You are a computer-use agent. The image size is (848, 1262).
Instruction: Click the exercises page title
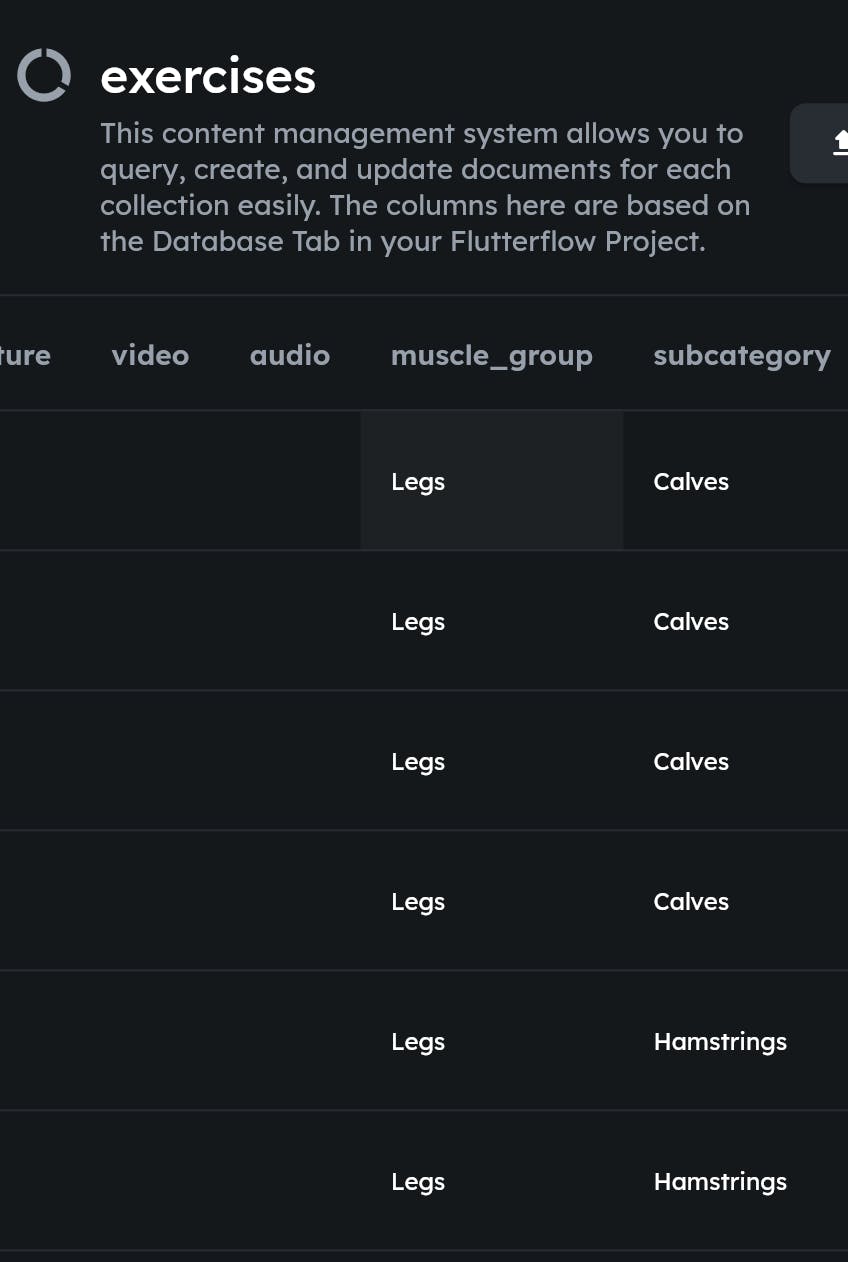(208, 77)
